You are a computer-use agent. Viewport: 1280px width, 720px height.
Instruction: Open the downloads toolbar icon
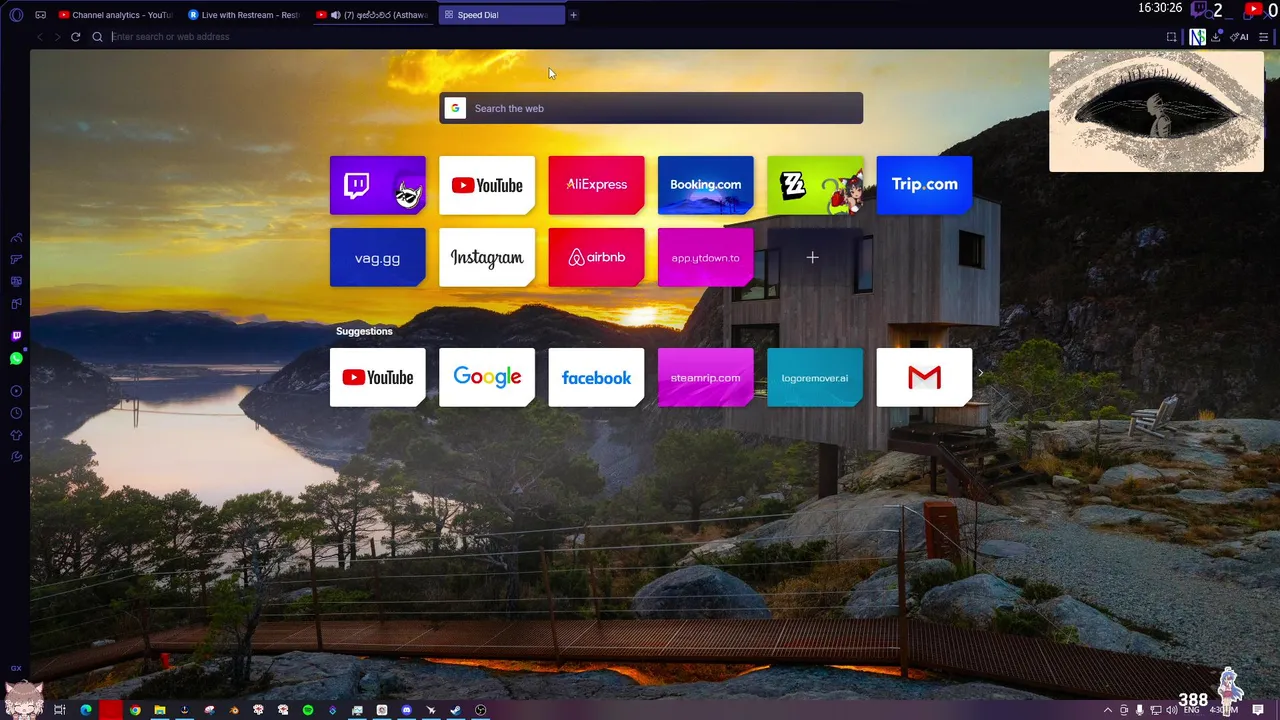pos(1216,37)
